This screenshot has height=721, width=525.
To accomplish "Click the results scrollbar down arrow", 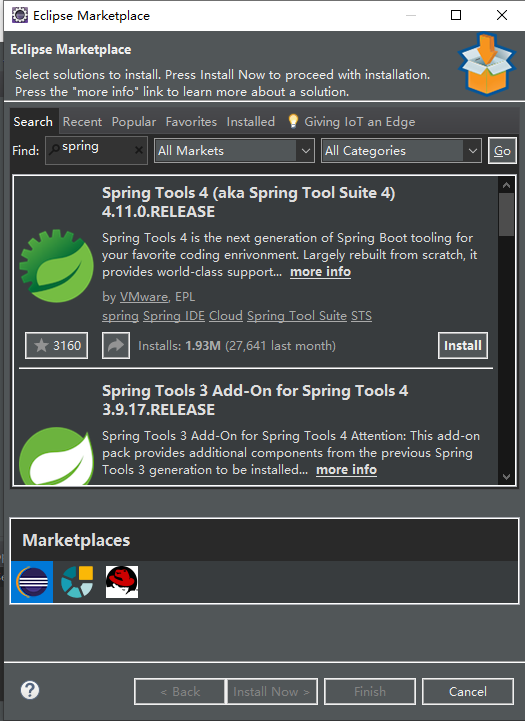I will pos(506,476).
